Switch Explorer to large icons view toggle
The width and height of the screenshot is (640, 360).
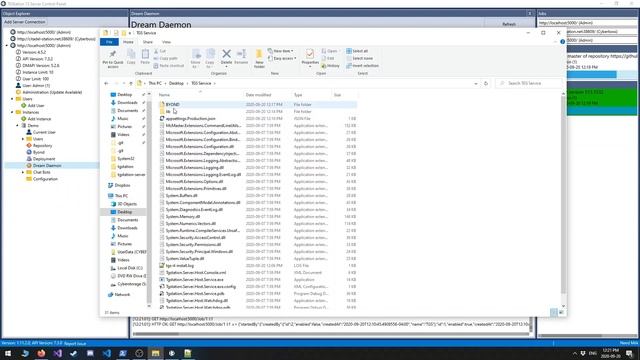tap(561, 312)
